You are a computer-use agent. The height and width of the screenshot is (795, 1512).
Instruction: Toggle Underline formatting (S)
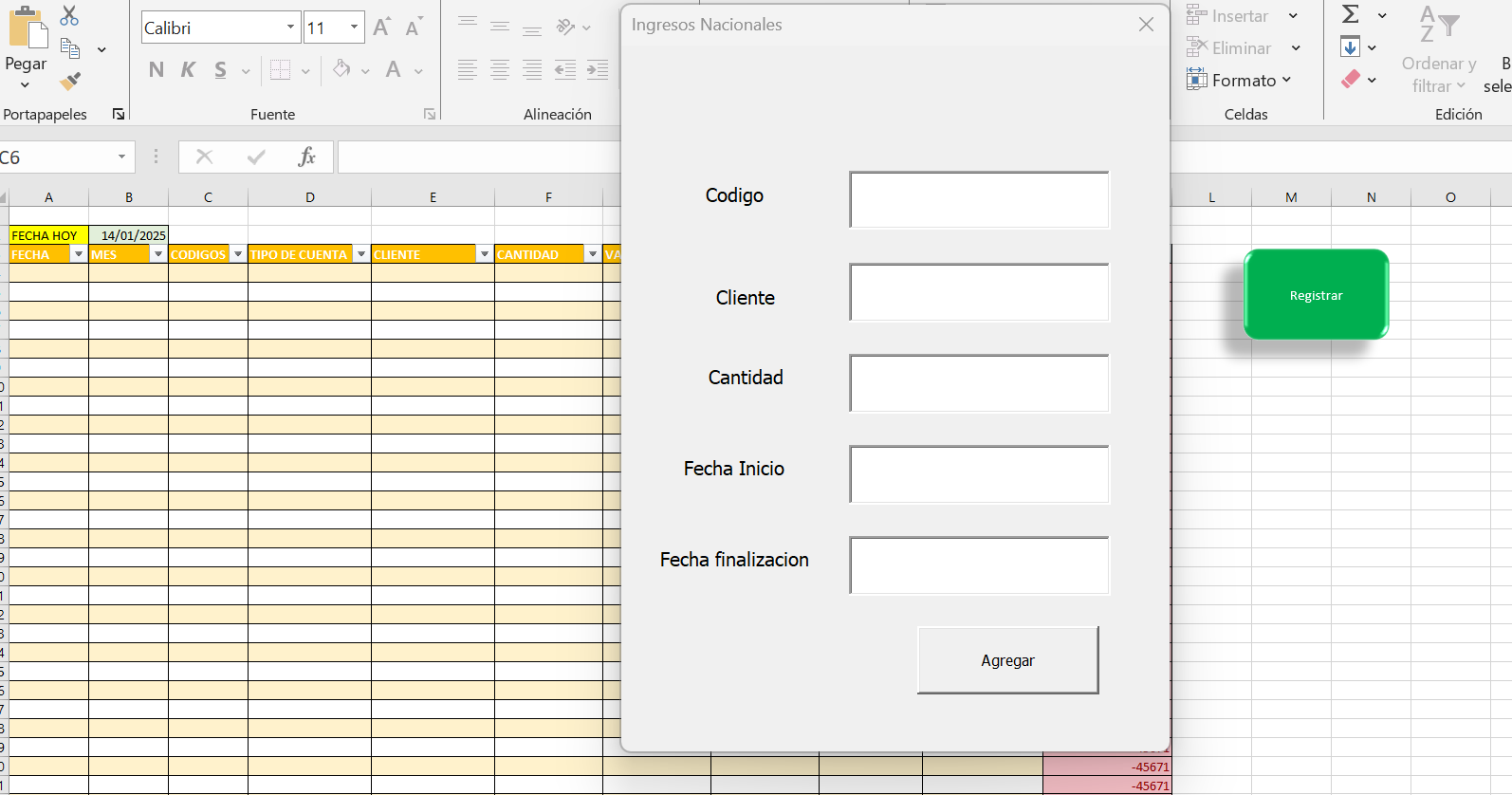pos(220,69)
